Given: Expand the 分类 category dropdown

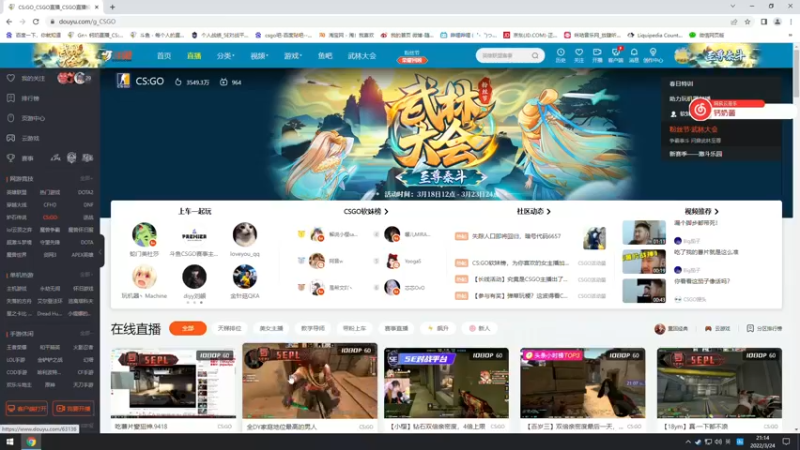Looking at the screenshot, I should pos(225,56).
